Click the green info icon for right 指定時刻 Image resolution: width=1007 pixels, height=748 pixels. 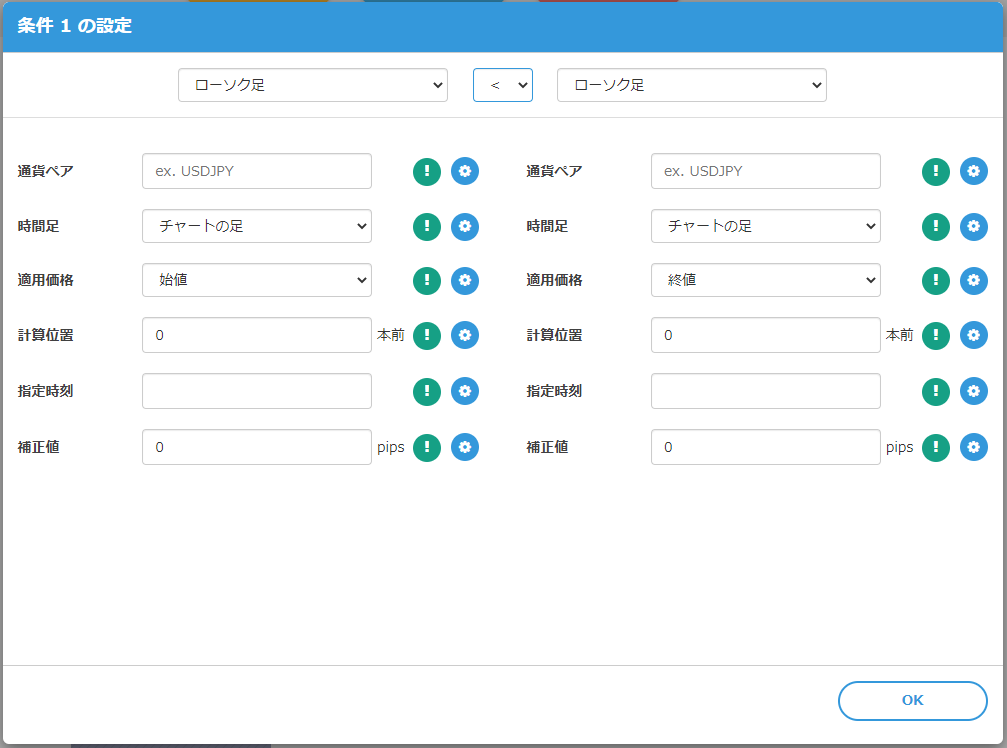[x=936, y=391]
